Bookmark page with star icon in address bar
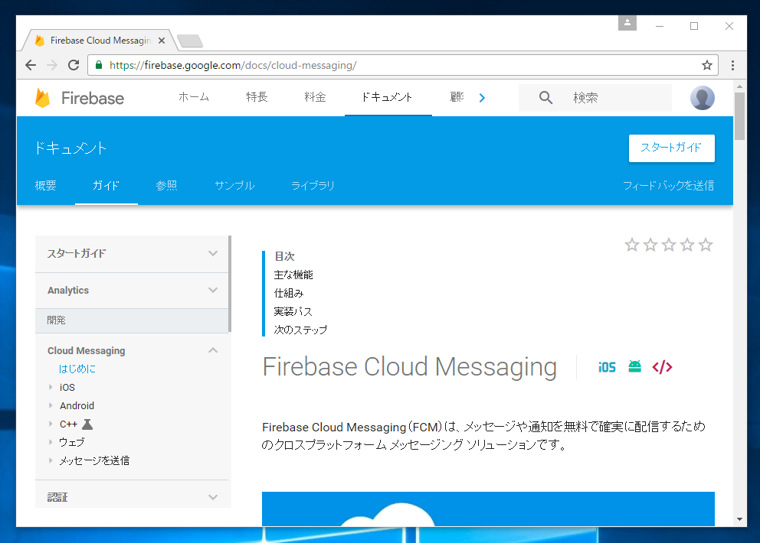This screenshot has height=543, width=760. point(707,65)
